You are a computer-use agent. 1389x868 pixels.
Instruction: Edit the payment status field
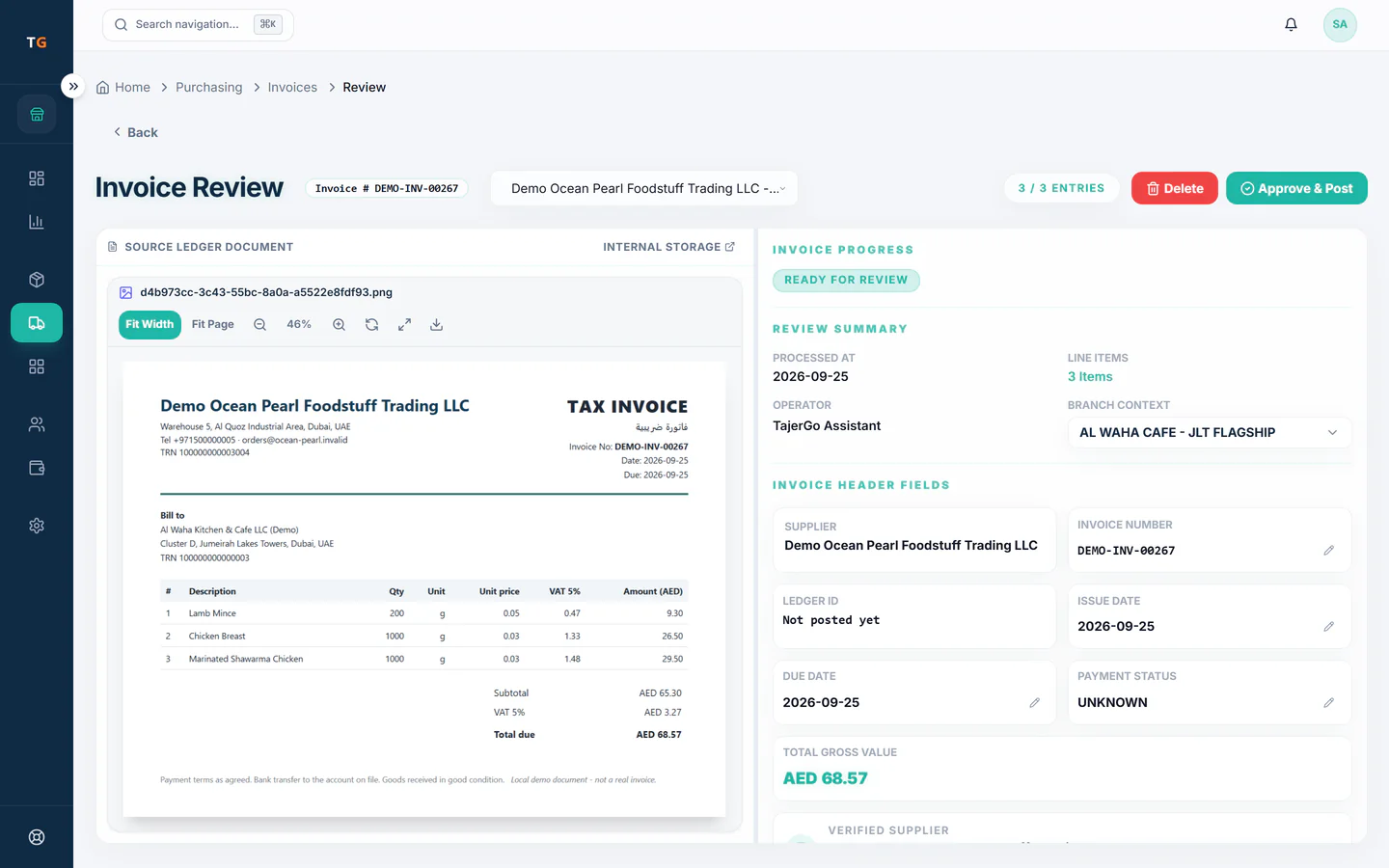coord(1328,703)
